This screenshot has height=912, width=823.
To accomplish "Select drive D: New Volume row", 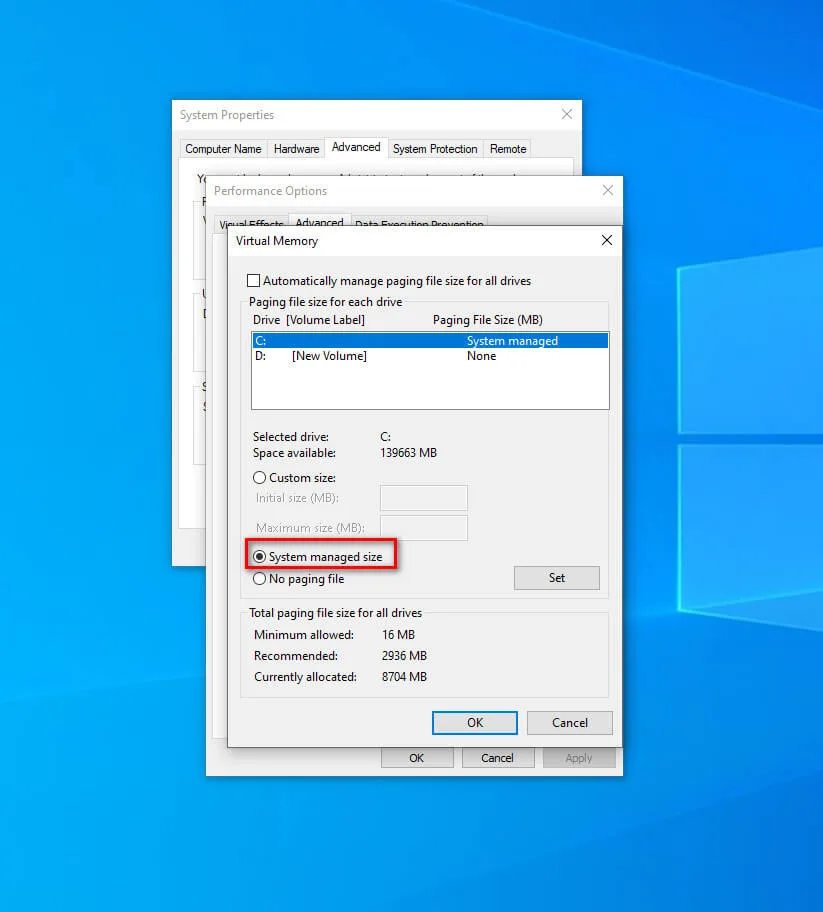I will pyautogui.click(x=430, y=356).
